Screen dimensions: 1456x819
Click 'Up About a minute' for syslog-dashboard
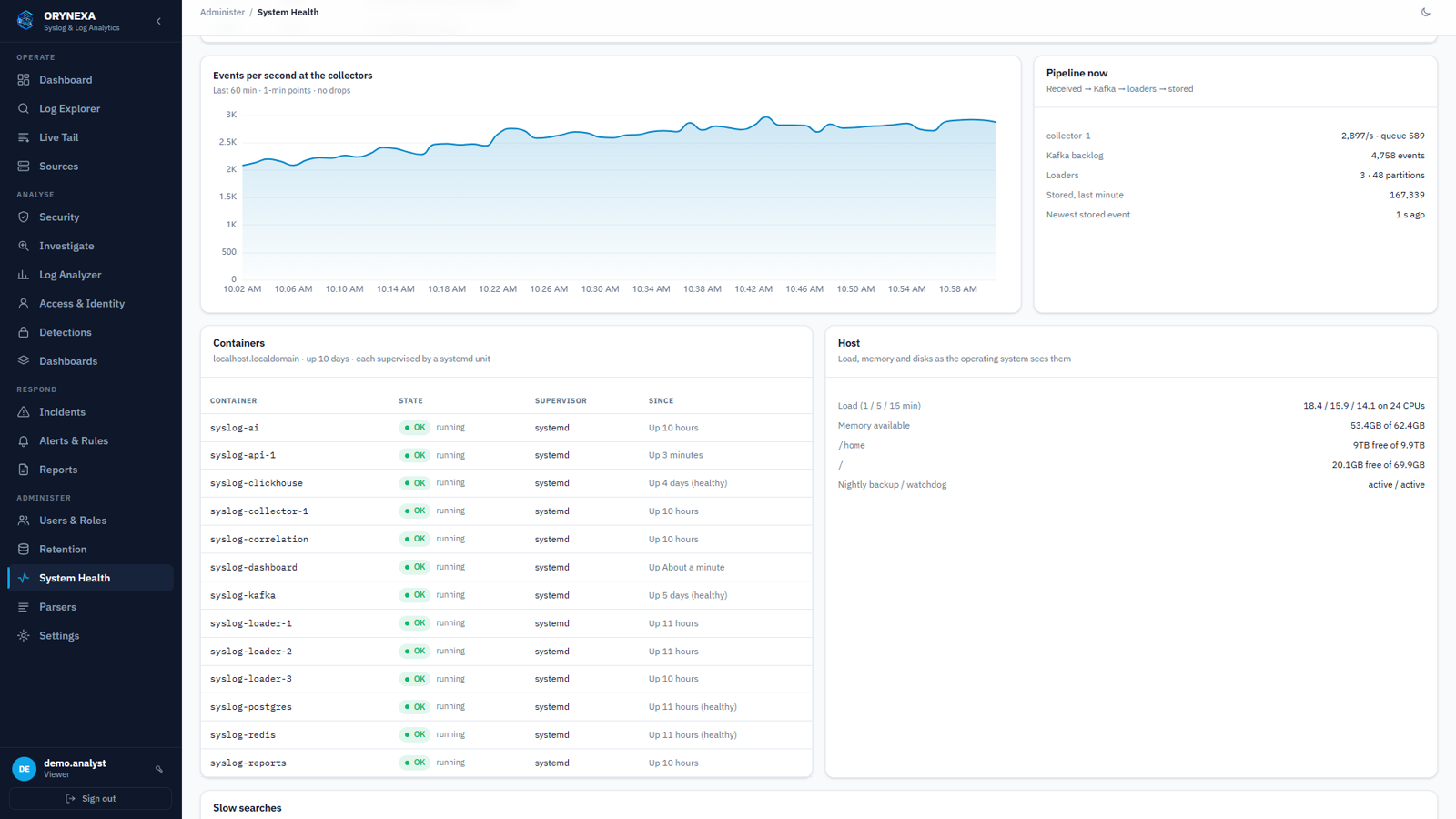(x=686, y=567)
